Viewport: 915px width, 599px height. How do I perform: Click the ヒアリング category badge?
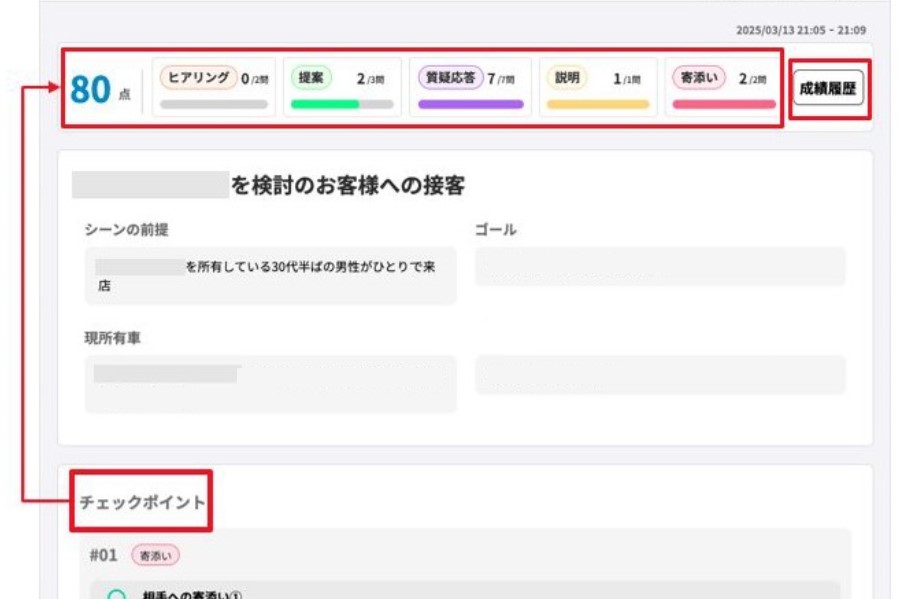[198, 78]
